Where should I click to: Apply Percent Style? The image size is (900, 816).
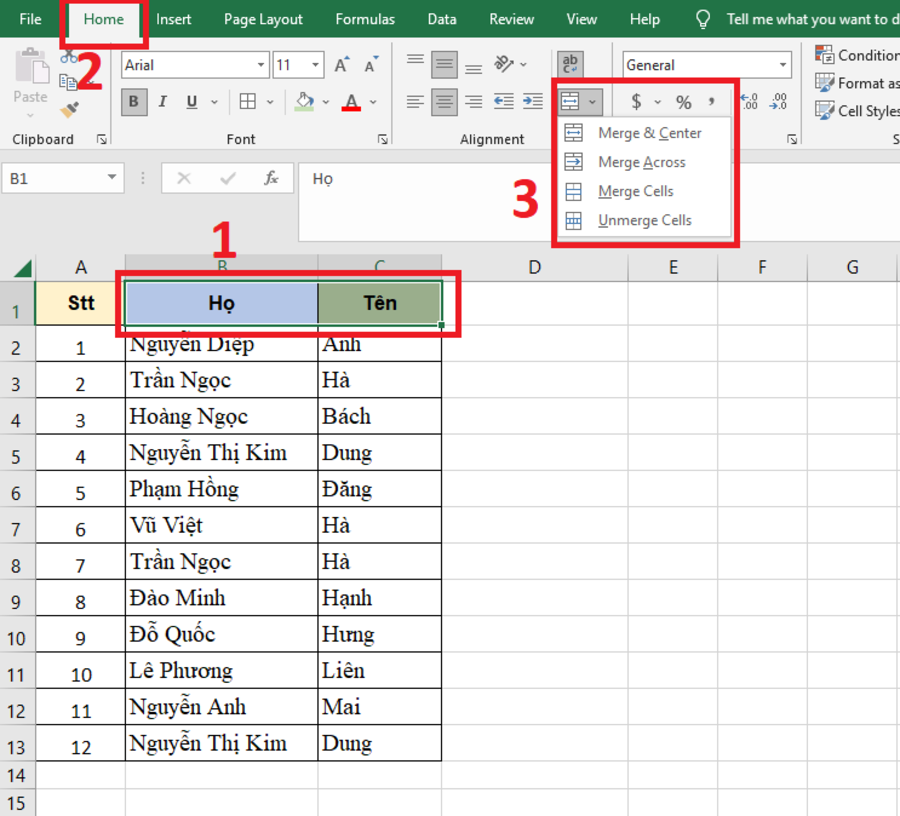(x=683, y=102)
